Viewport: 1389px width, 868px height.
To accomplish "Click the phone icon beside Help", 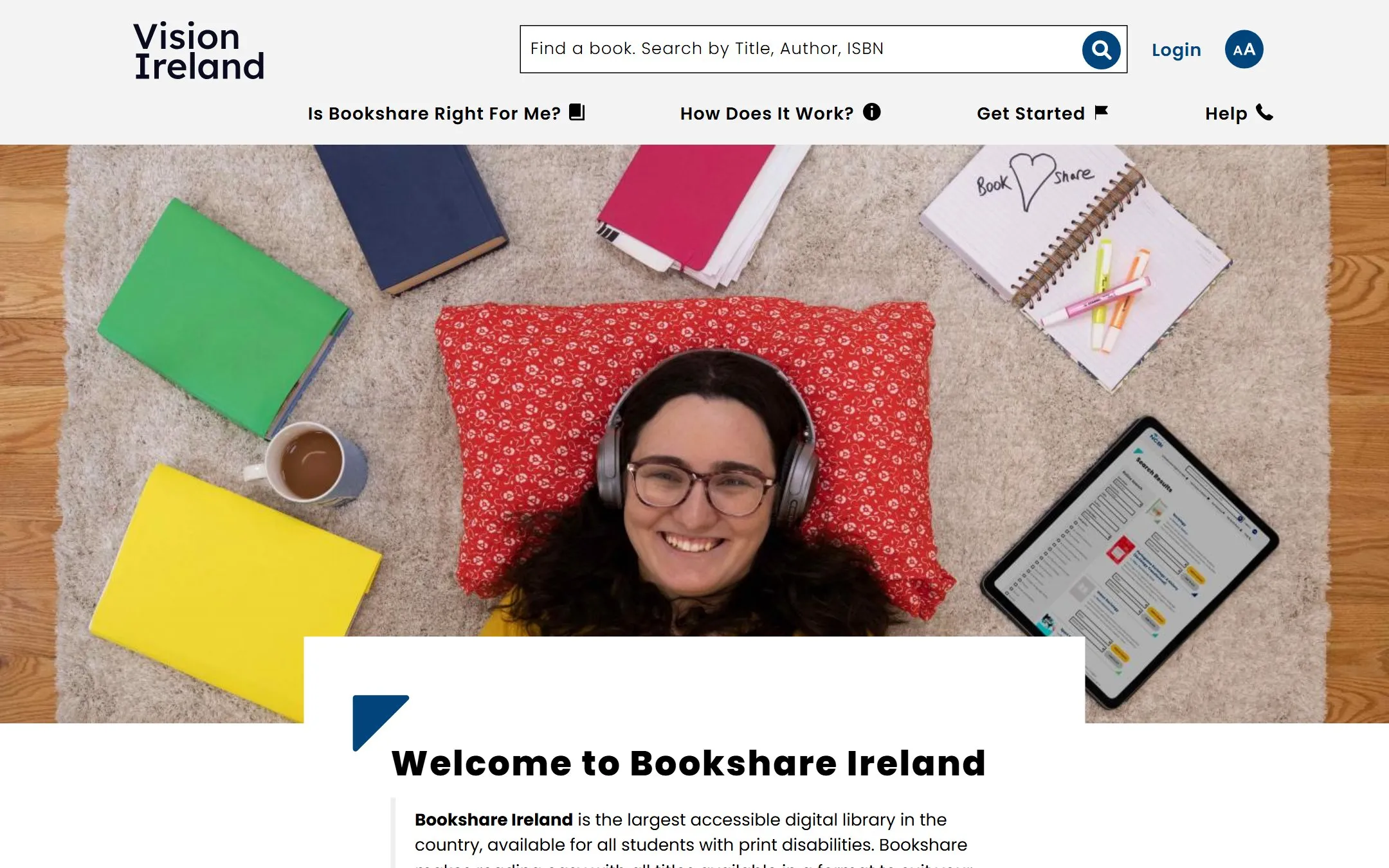I will click(1264, 113).
